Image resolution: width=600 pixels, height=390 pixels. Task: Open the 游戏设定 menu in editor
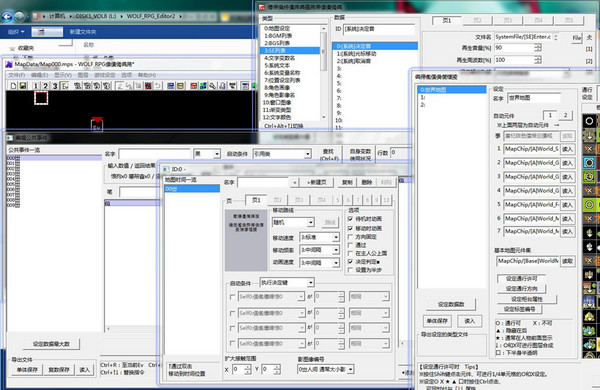tap(105, 75)
